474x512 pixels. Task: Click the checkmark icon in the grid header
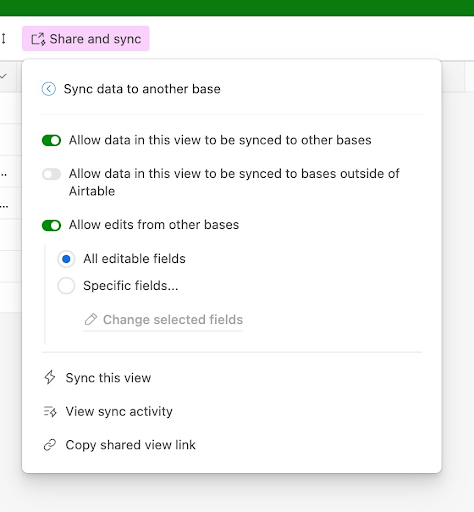[x=3, y=76]
